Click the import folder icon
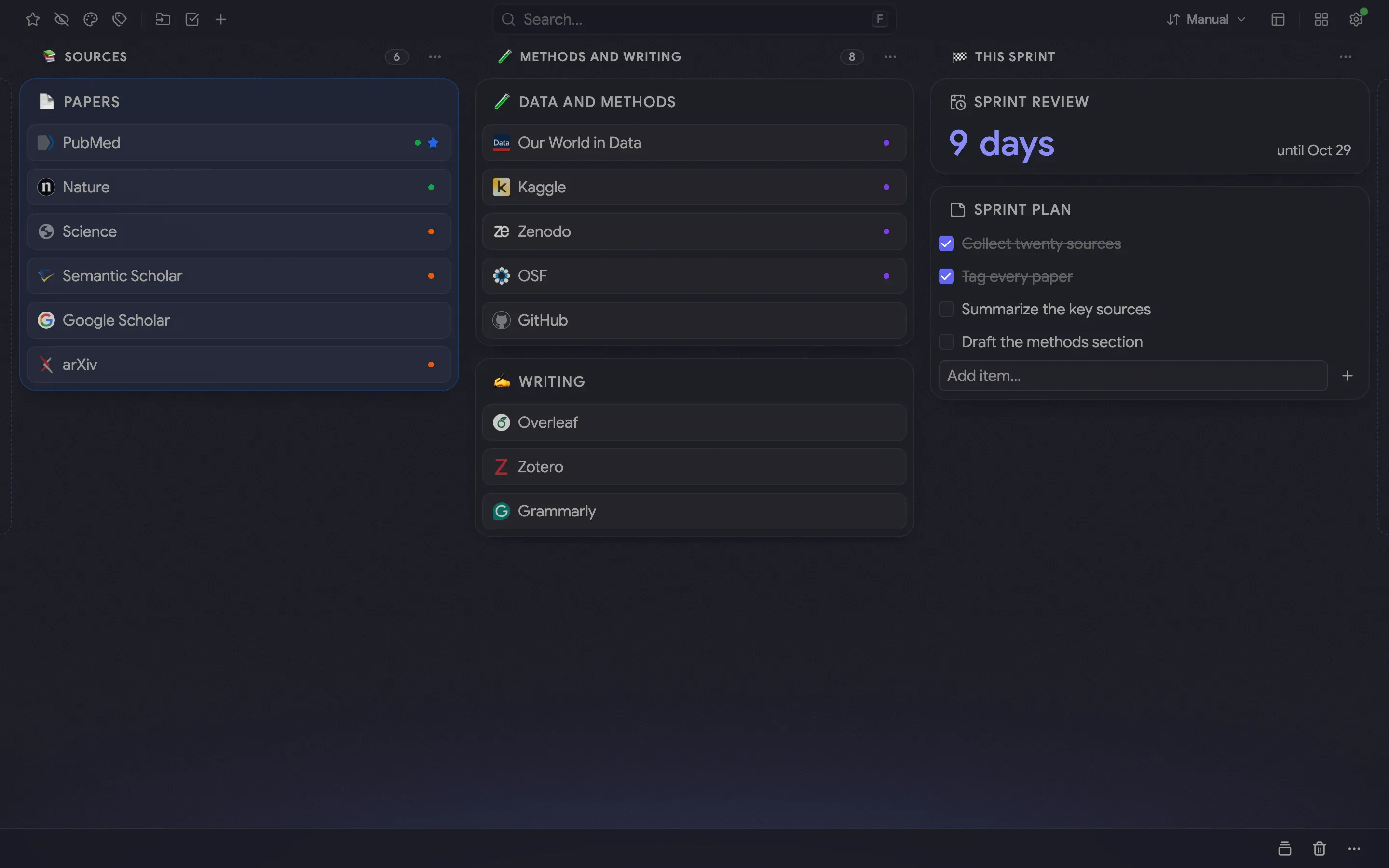This screenshot has width=1389, height=868. [x=163, y=19]
